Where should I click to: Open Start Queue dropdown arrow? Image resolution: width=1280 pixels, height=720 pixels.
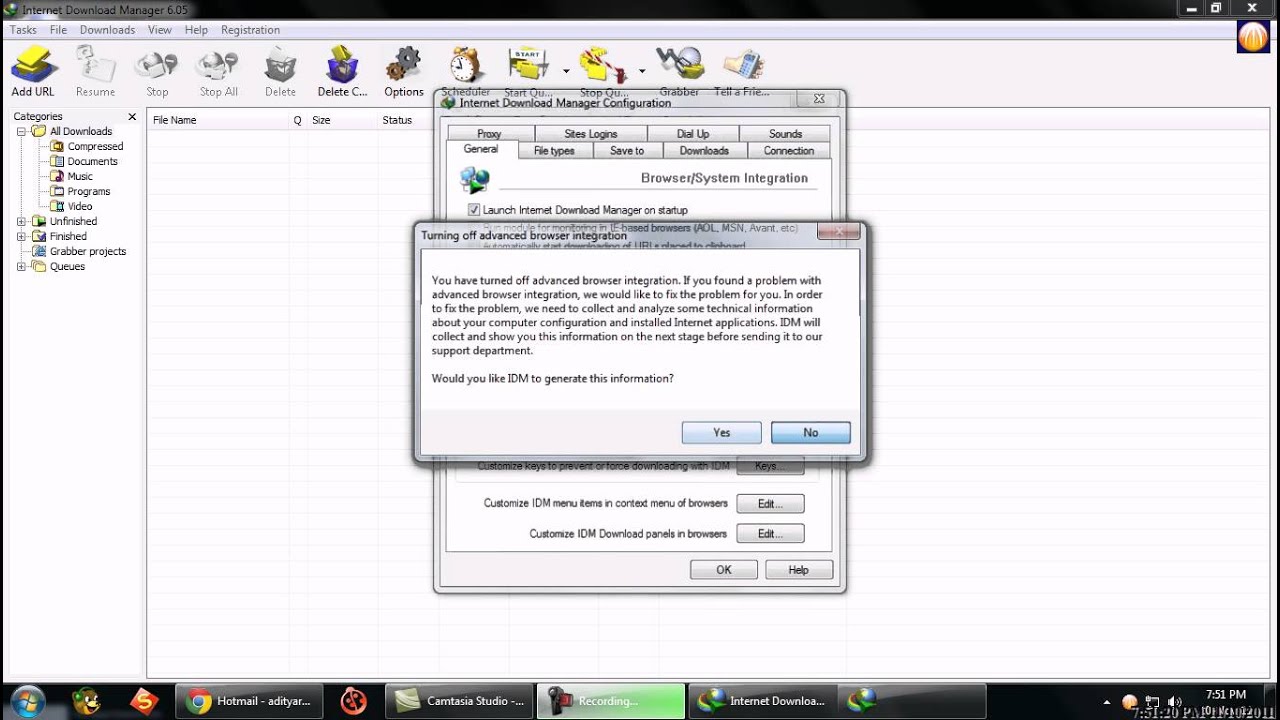pyautogui.click(x=566, y=71)
